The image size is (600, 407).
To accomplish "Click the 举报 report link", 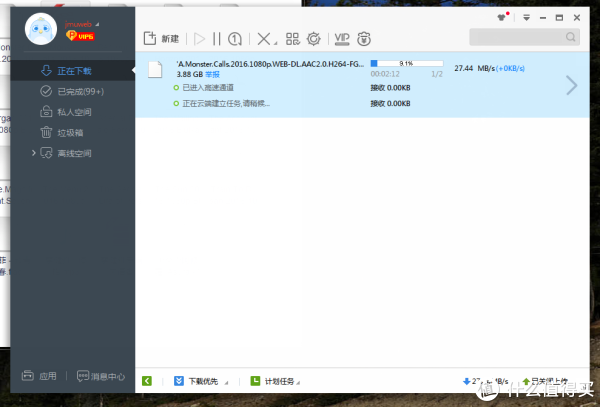I will pos(214,74).
